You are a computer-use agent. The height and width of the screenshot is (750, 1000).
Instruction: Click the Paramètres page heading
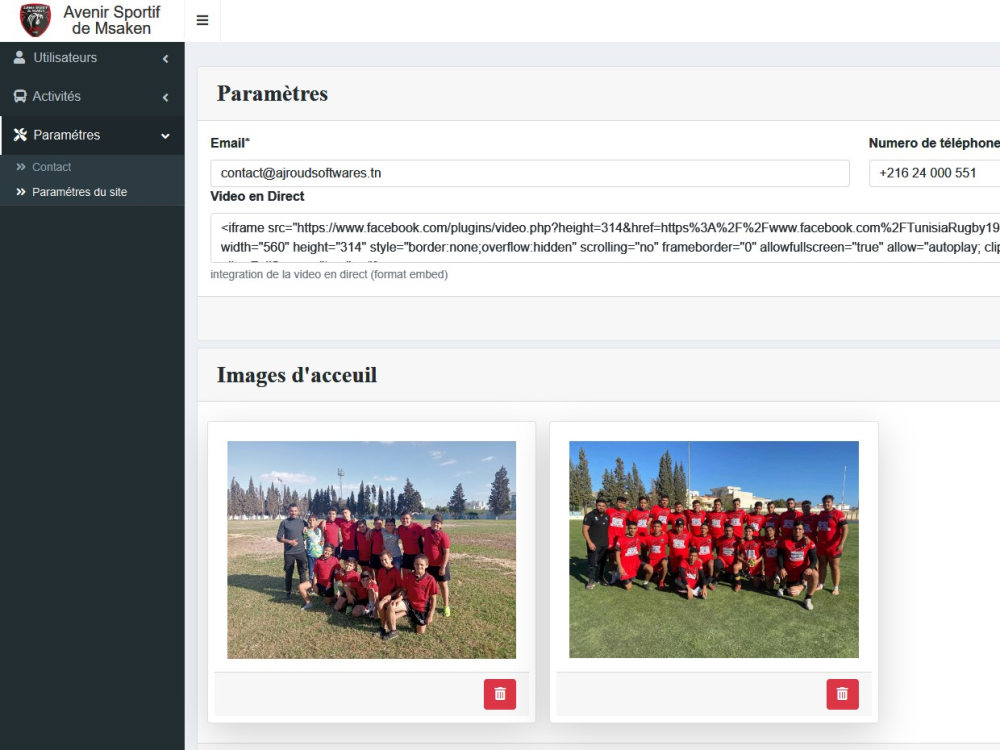272,94
